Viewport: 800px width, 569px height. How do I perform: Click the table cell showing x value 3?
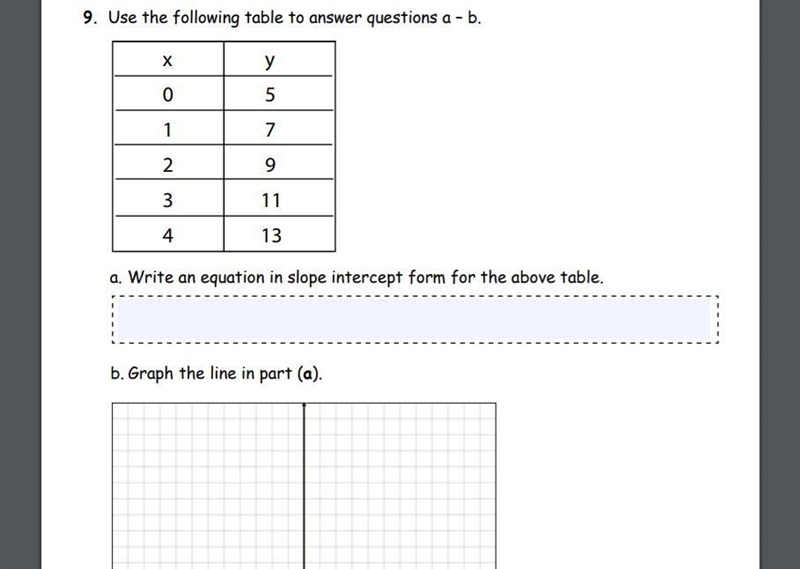168,198
